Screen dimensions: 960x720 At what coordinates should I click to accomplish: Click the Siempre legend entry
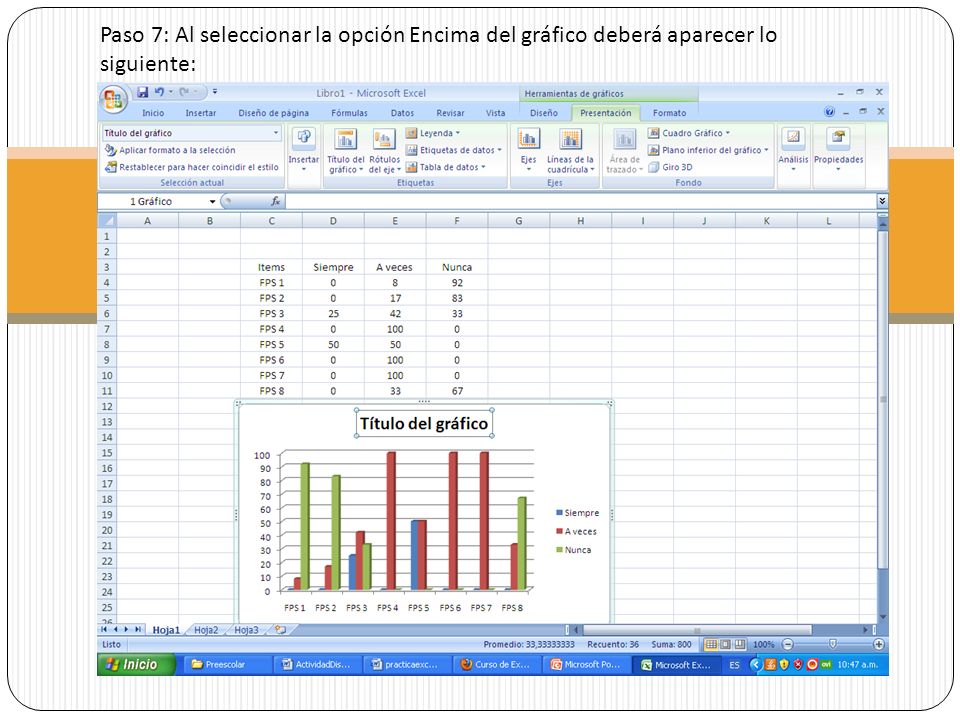pyautogui.click(x=578, y=512)
